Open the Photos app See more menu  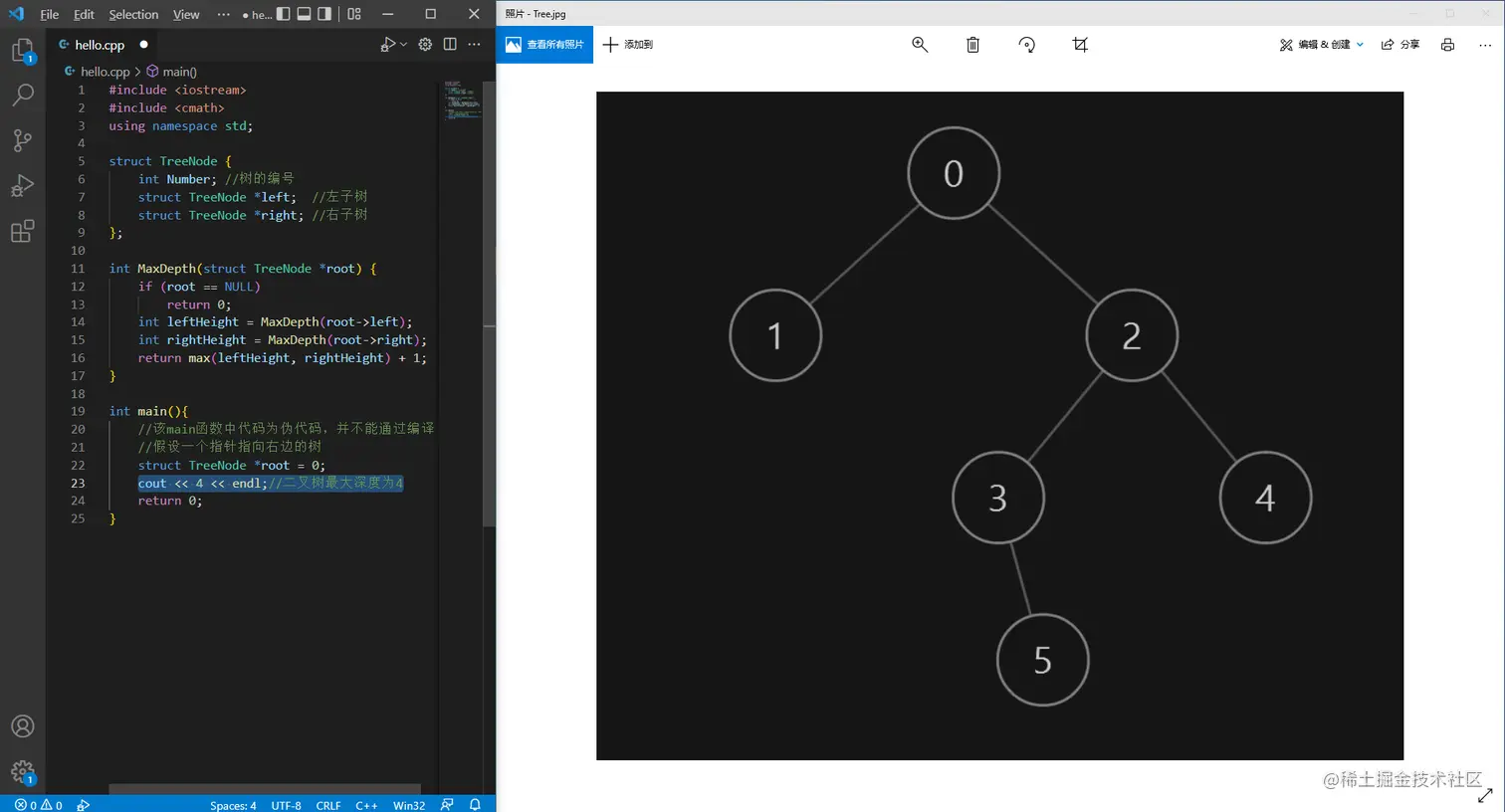click(x=1485, y=45)
